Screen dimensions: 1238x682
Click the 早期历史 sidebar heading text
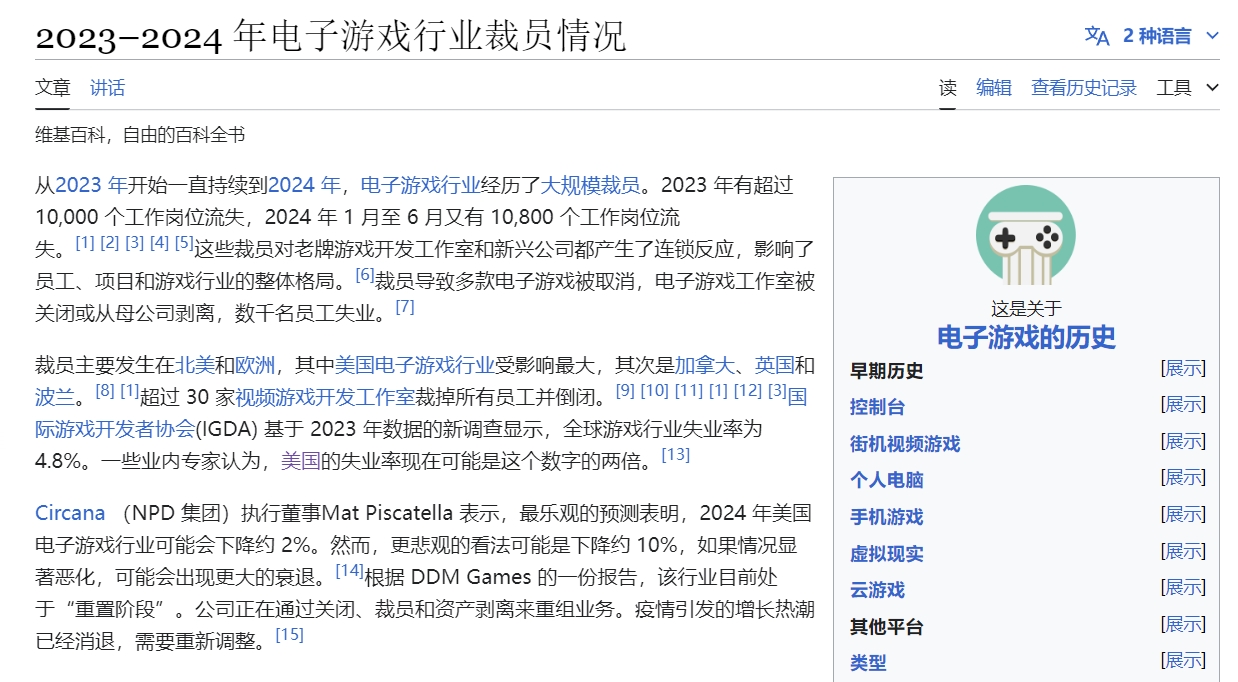(x=886, y=371)
